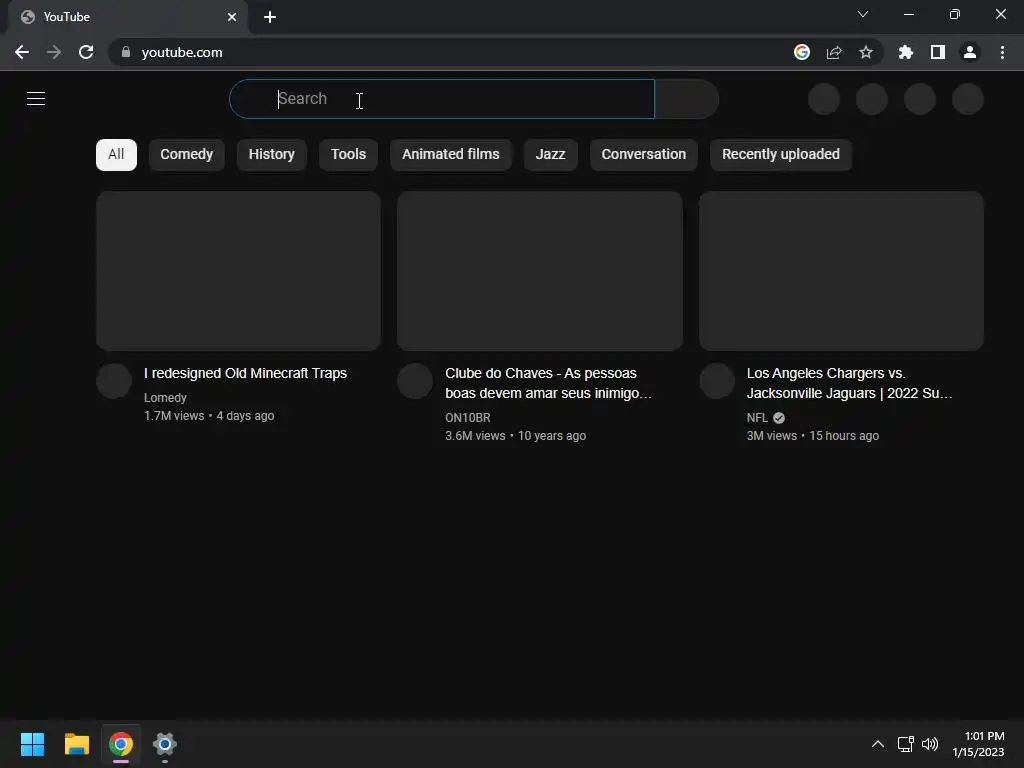Filter by Jazz chip
Screen dimensions: 1024x768
coord(551,155)
